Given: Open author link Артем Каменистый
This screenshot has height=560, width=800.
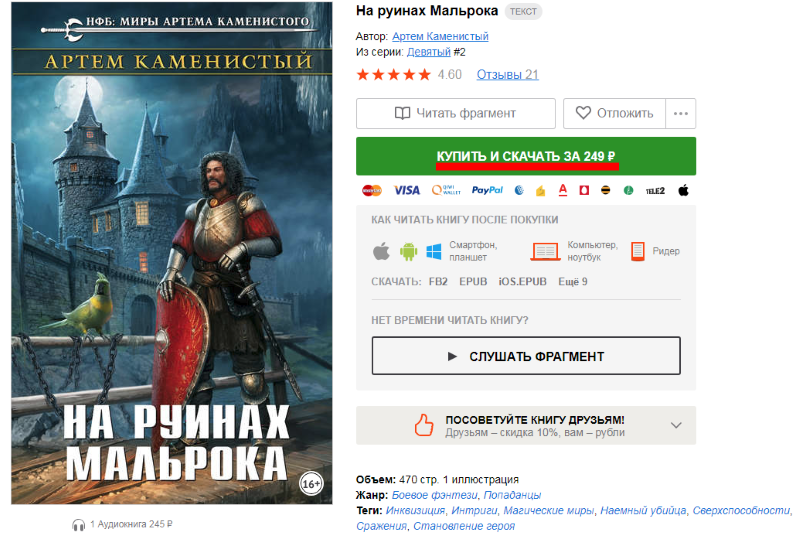Looking at the screenshot, I should pyautogui.click(x=440, y=36).
